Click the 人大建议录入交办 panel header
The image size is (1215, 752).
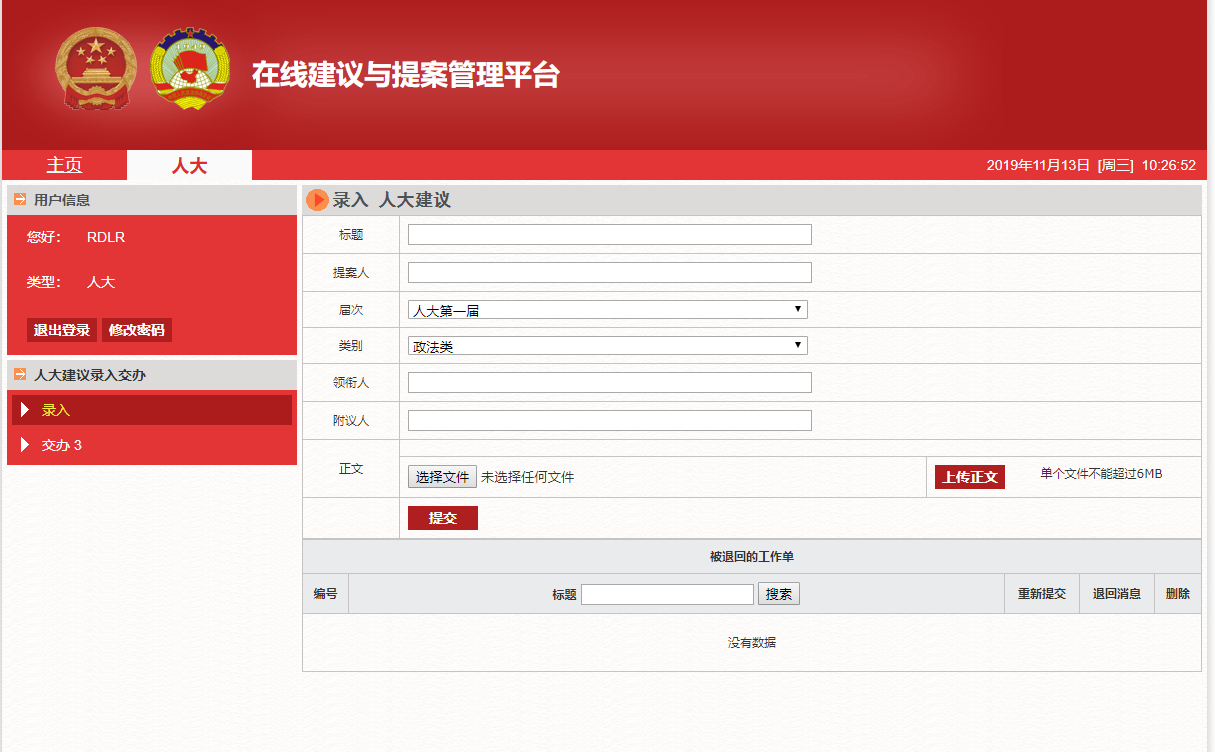[152, 375]
